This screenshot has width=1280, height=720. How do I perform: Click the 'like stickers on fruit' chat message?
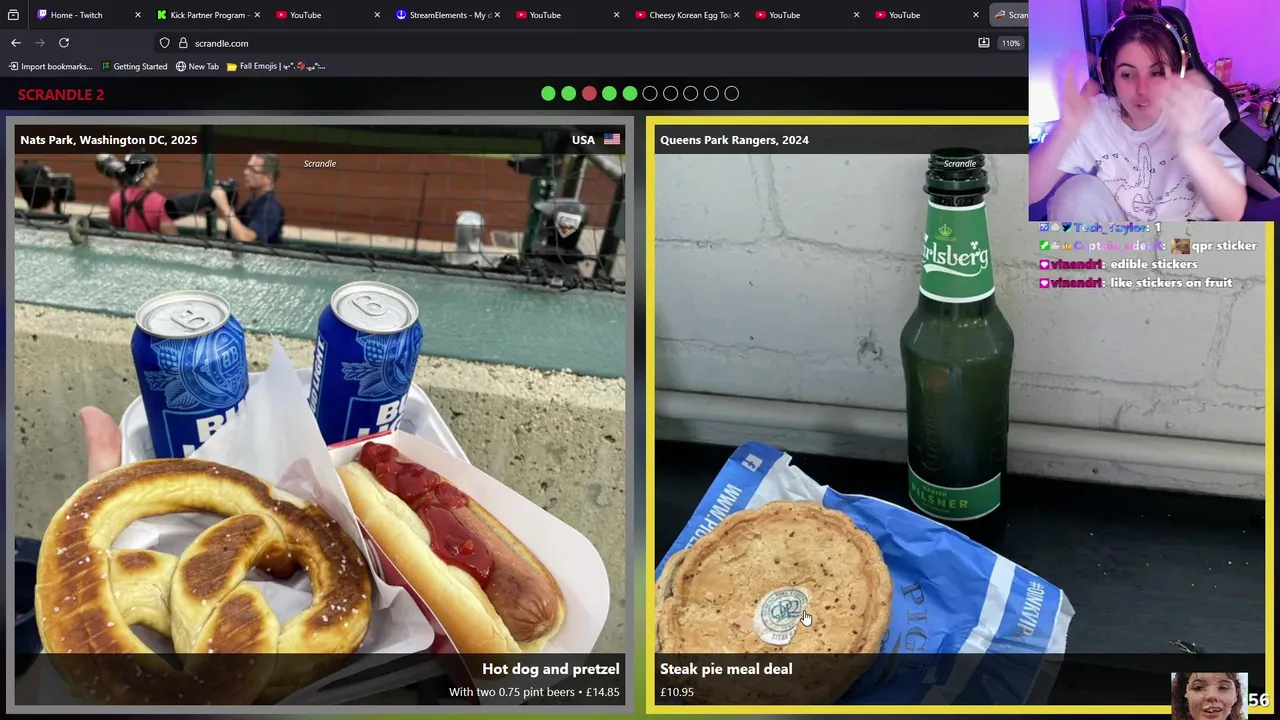(x=1170, y=283)
